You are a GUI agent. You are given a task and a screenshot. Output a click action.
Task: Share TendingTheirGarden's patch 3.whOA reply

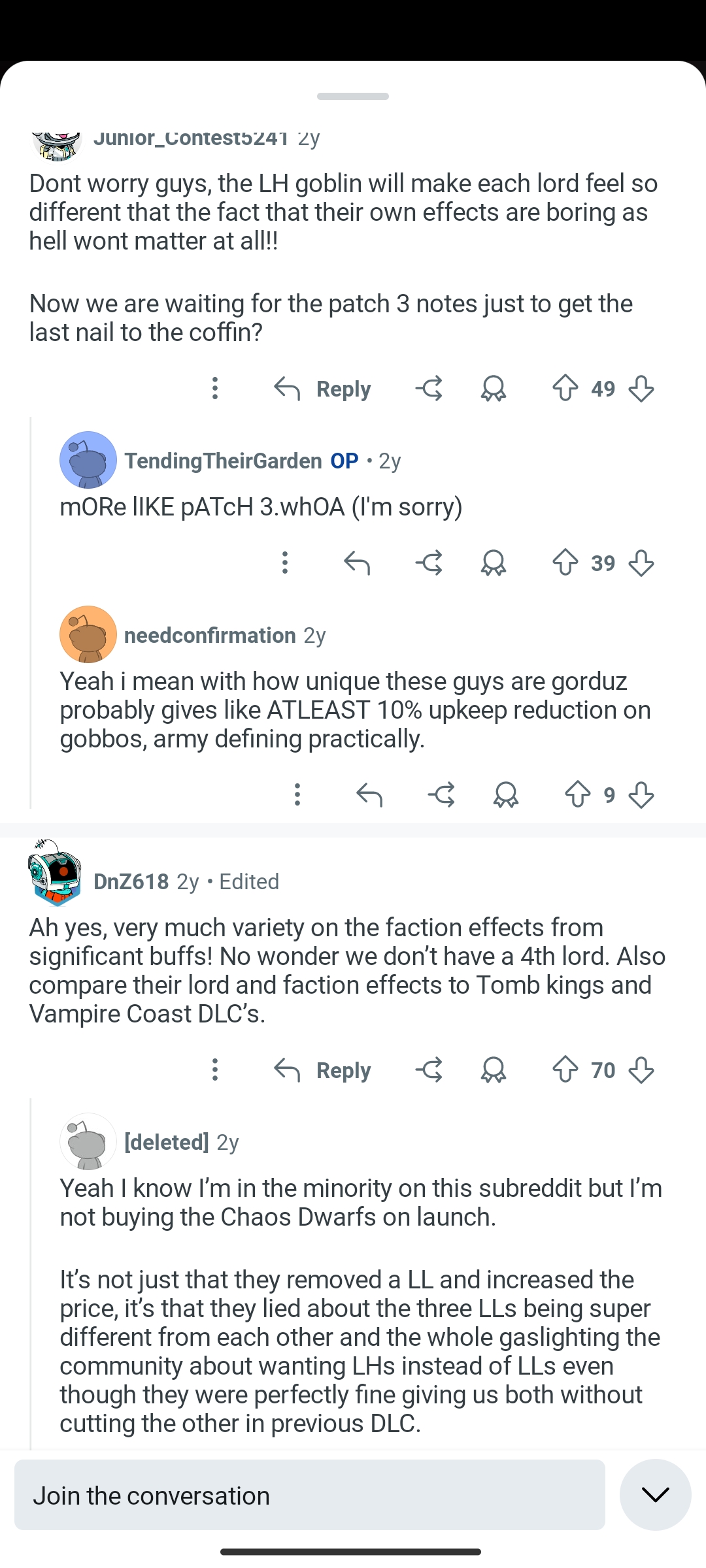(429, 563)
